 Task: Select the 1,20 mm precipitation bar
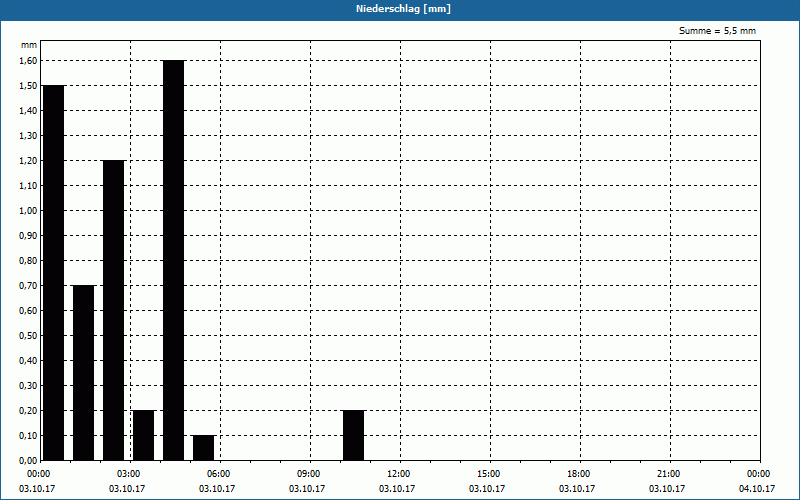(113, 310)
